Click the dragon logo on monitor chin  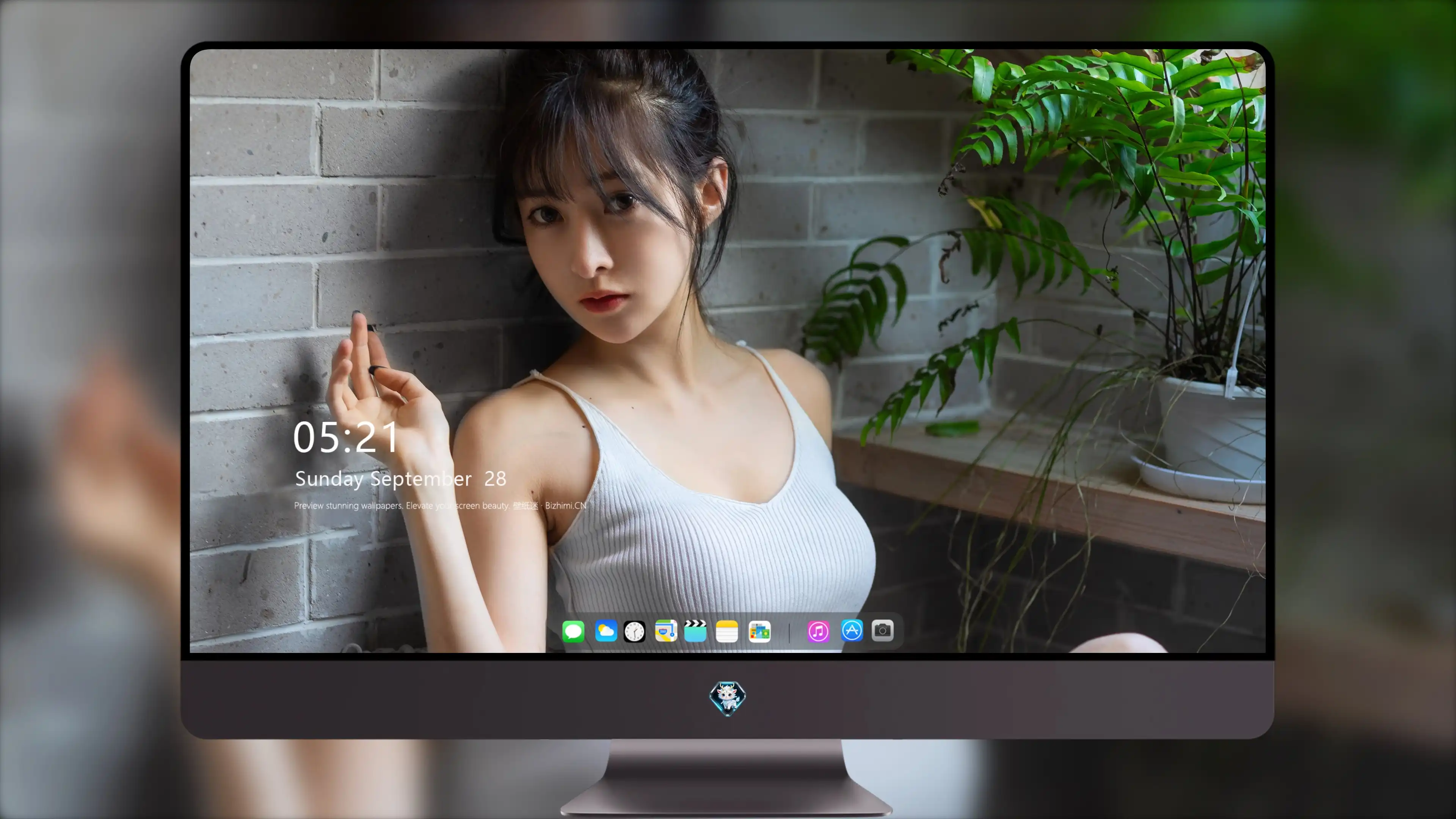click(728, 698)
